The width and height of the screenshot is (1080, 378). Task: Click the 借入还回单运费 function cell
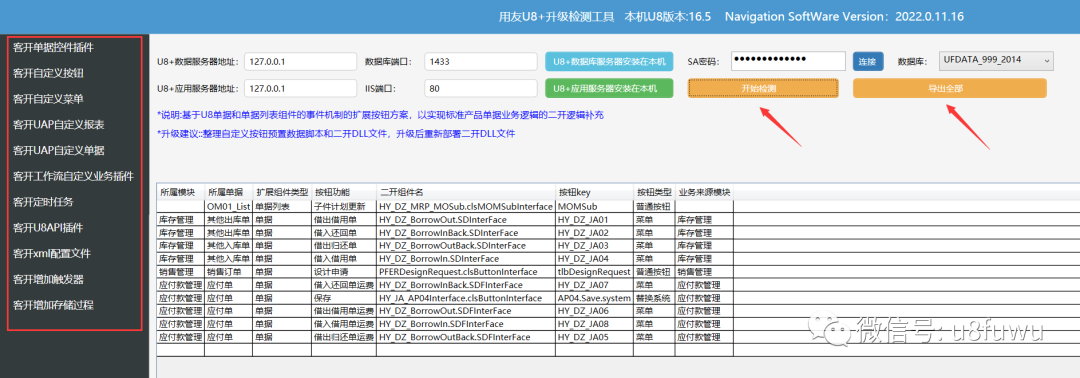pyautogui.click(x=344, y=284)
